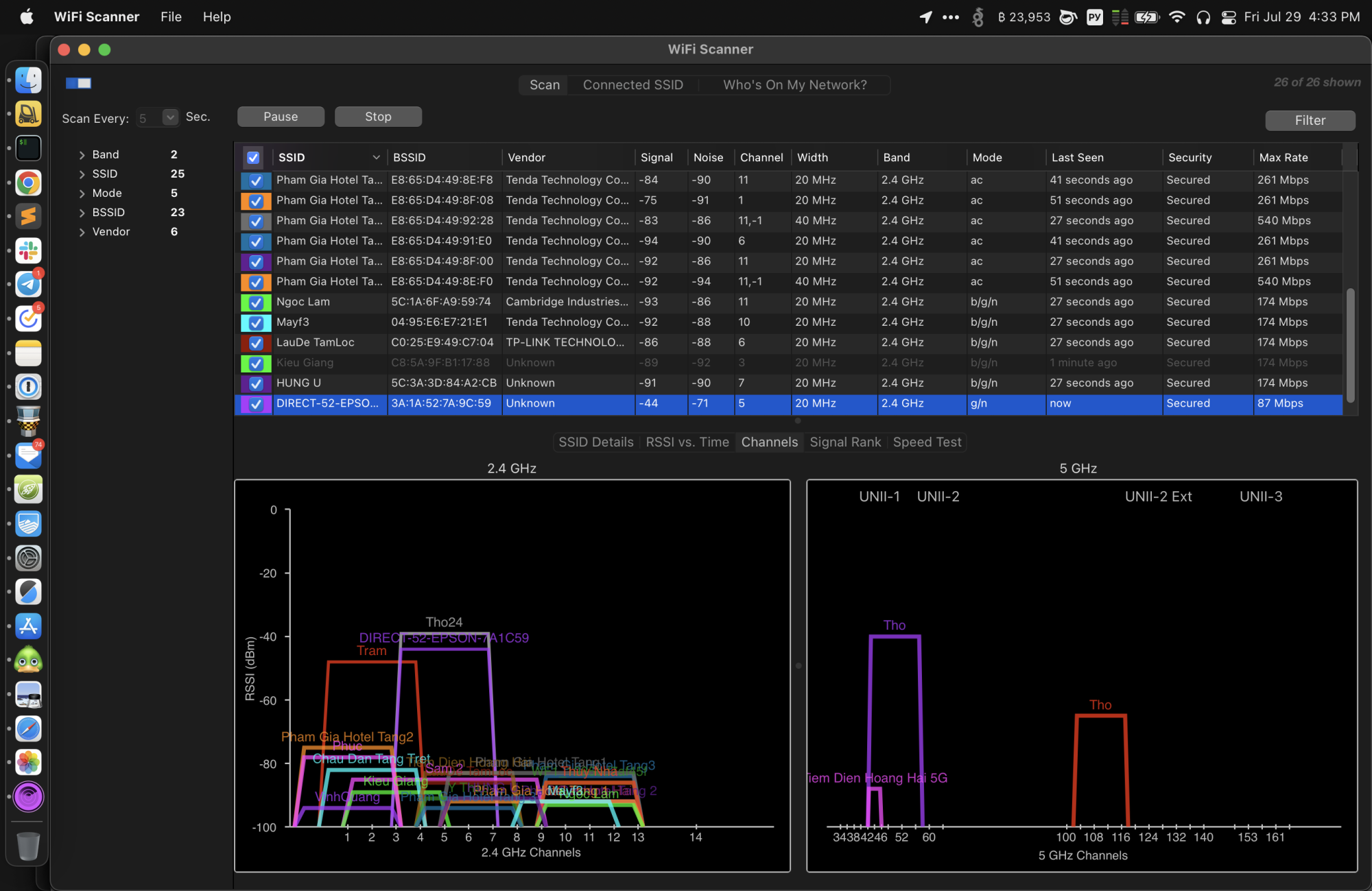Expand the Band filter group
The image size is (1372, 891).
click(82, 155)
